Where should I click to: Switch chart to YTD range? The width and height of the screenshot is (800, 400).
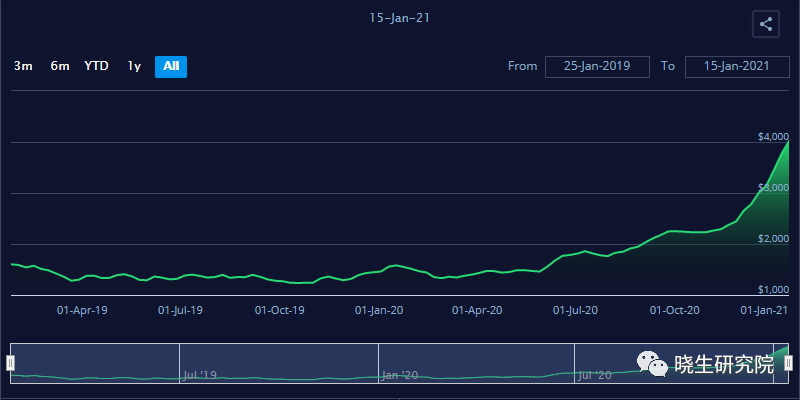tap(96, 66)
